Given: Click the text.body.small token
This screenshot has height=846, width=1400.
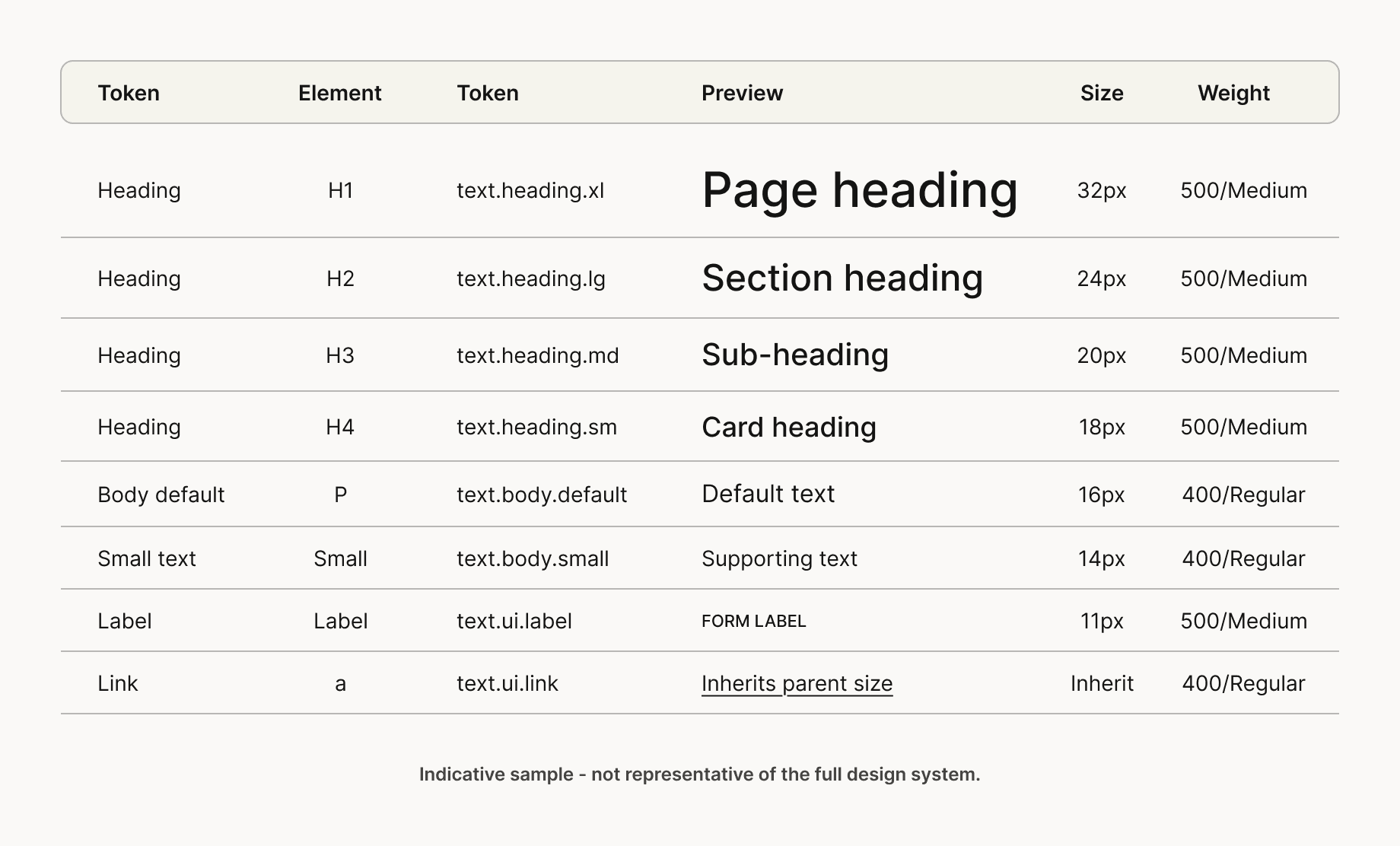Looking at the screenshot, I should tap(533, 558).
